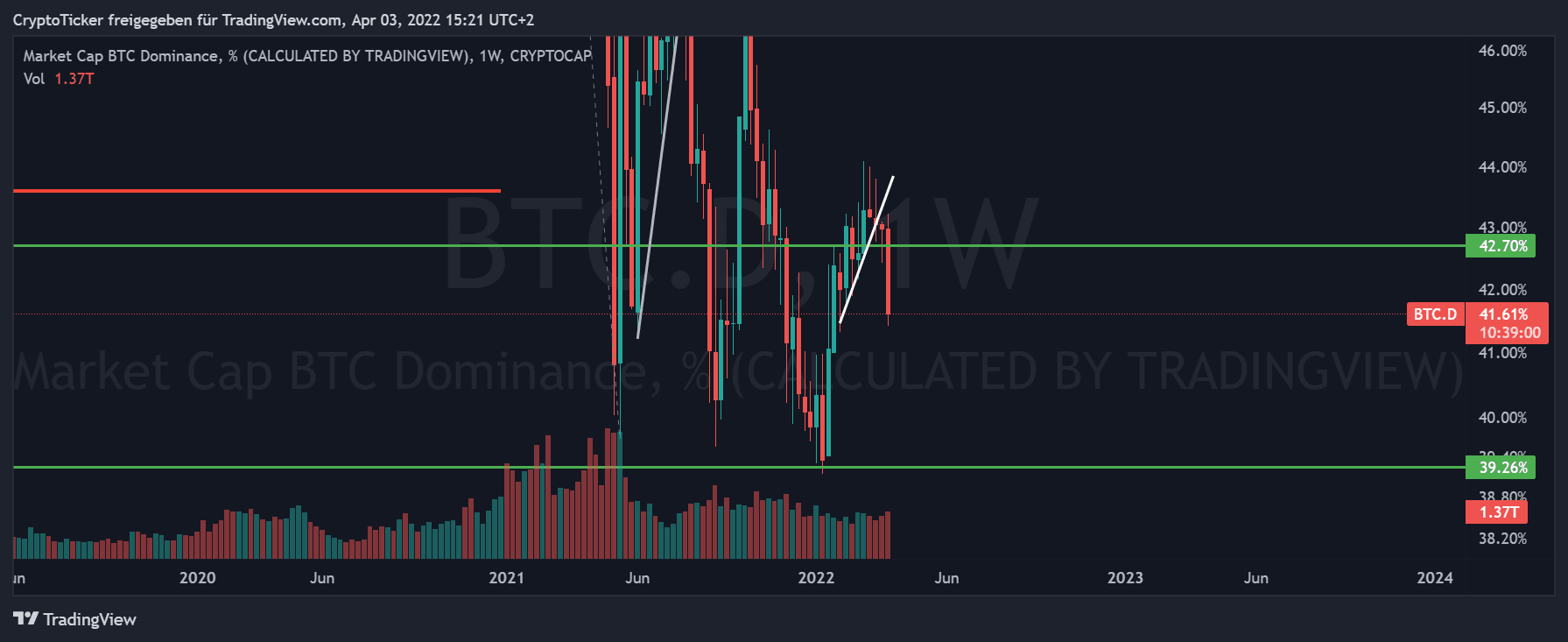
Task: Click the 44.00% price axis label
Action: (x=1502, y=167)
